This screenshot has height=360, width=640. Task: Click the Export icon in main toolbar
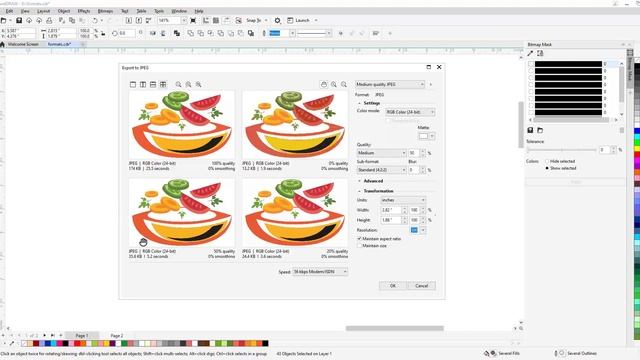coord(139,20)
